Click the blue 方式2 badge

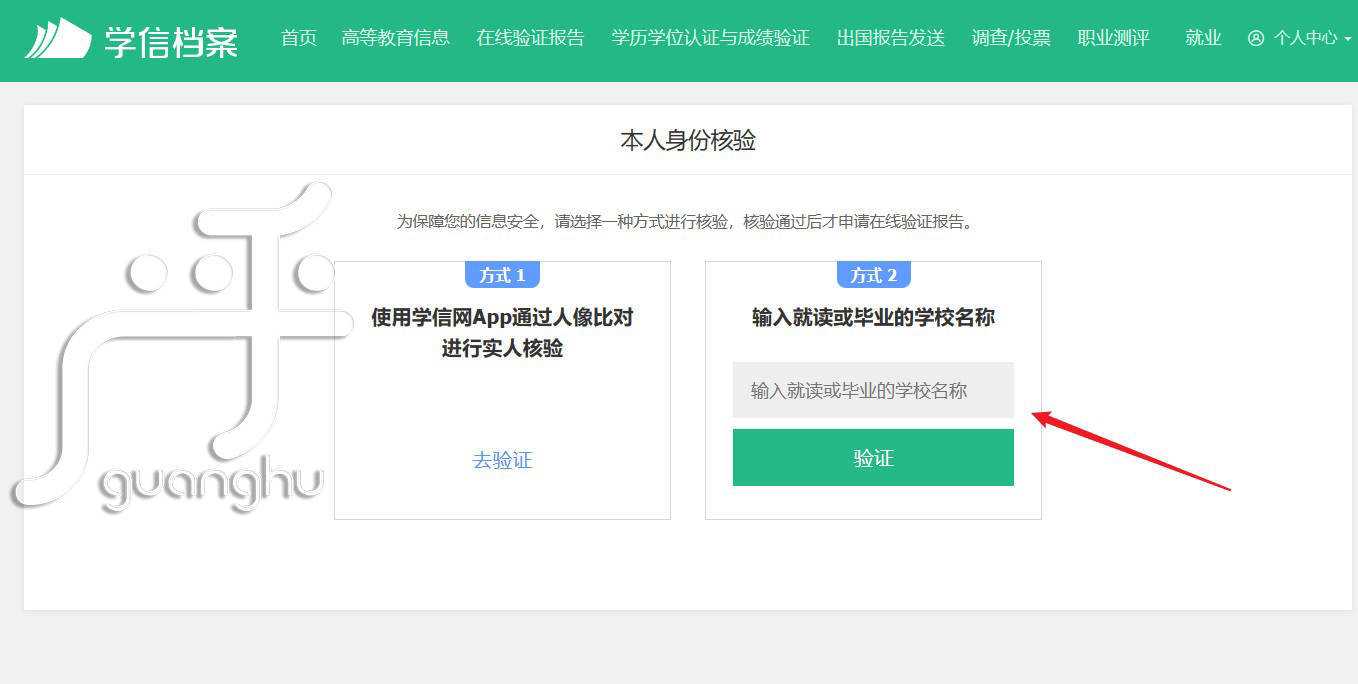pos(873,274)
